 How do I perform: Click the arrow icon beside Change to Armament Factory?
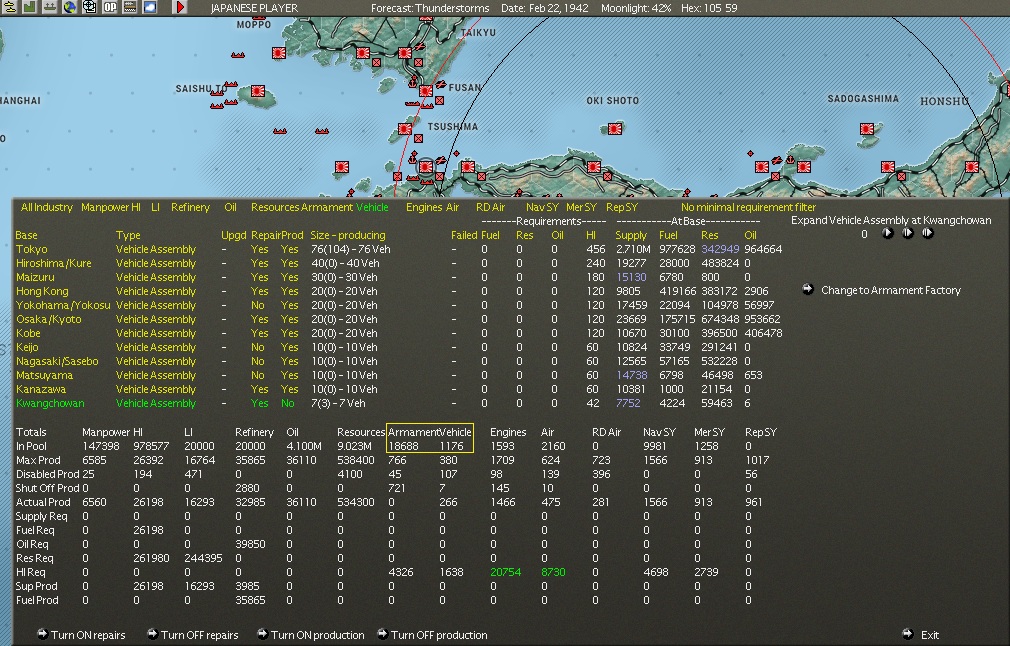tap(808, 290)
